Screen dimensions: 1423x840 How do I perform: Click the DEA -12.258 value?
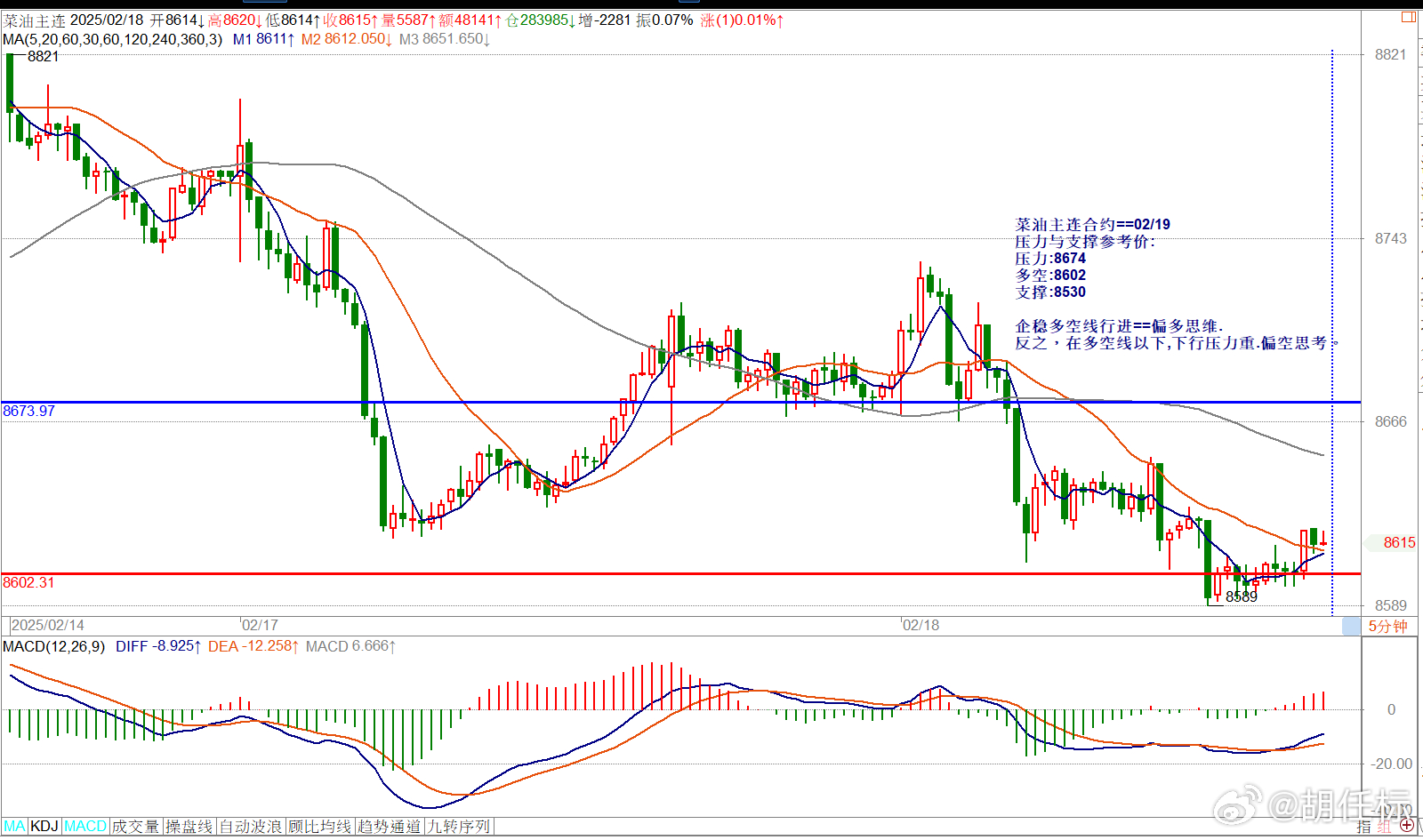(253, 646)
